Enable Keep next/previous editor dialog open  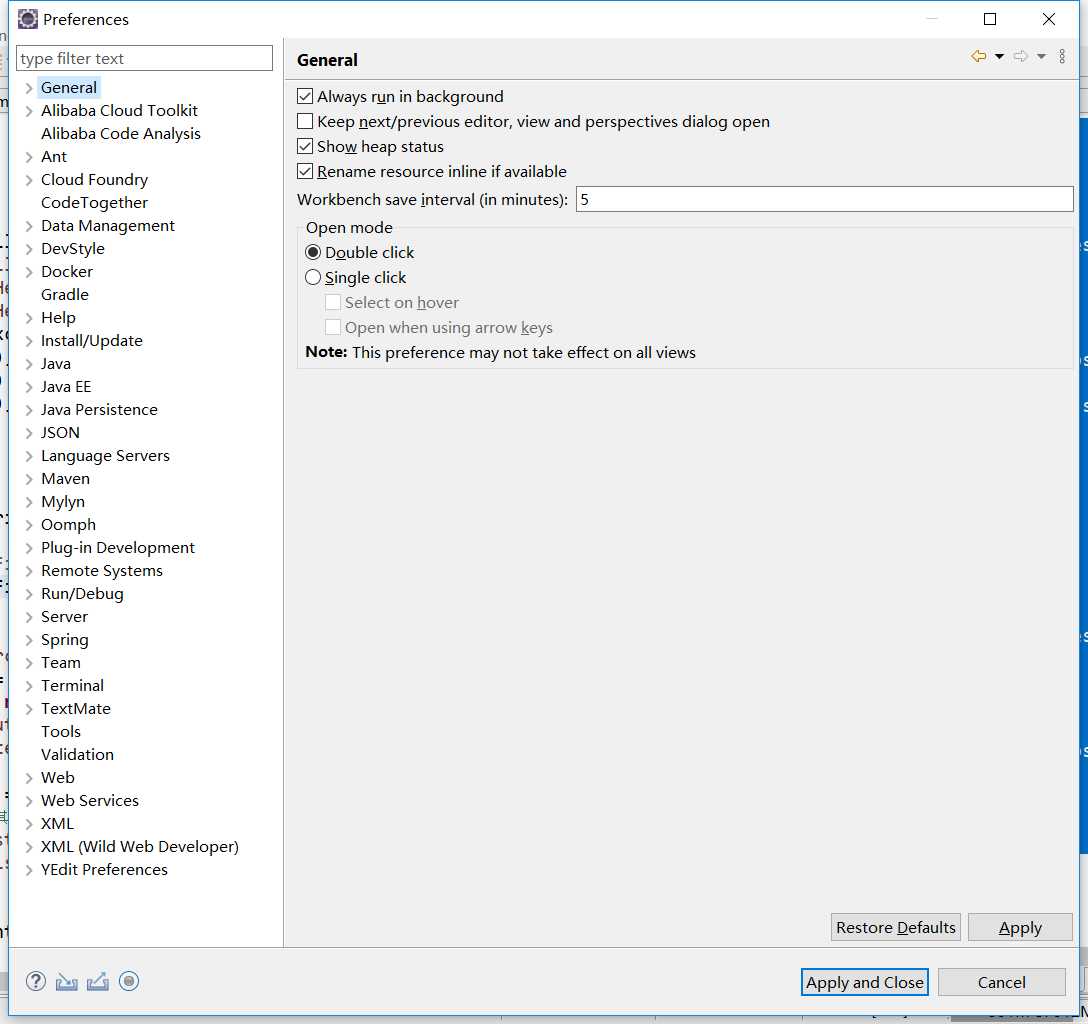(305, 121)
